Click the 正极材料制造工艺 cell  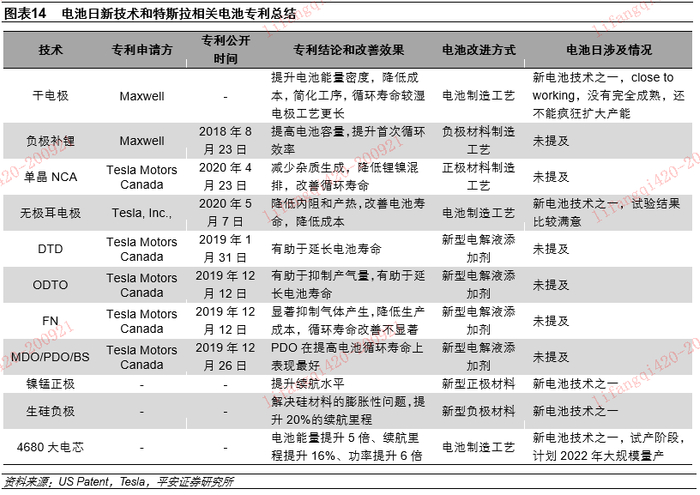[479, 177]
